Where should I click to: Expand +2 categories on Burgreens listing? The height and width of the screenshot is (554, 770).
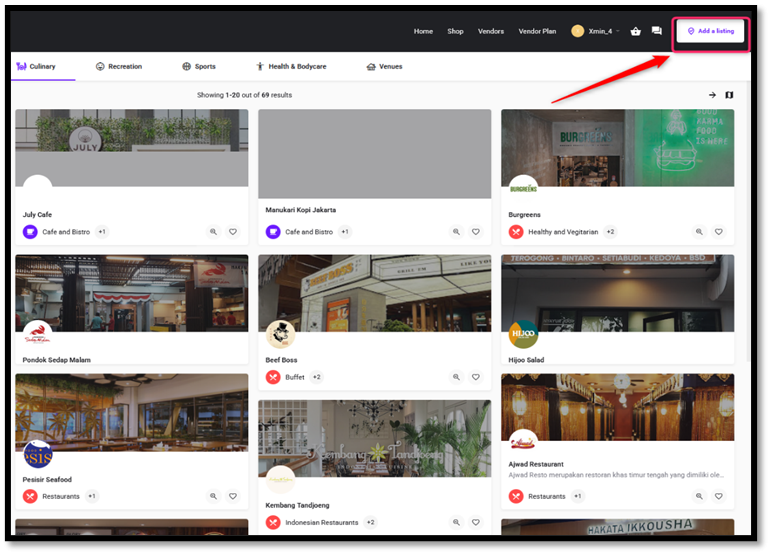(610, 232)
